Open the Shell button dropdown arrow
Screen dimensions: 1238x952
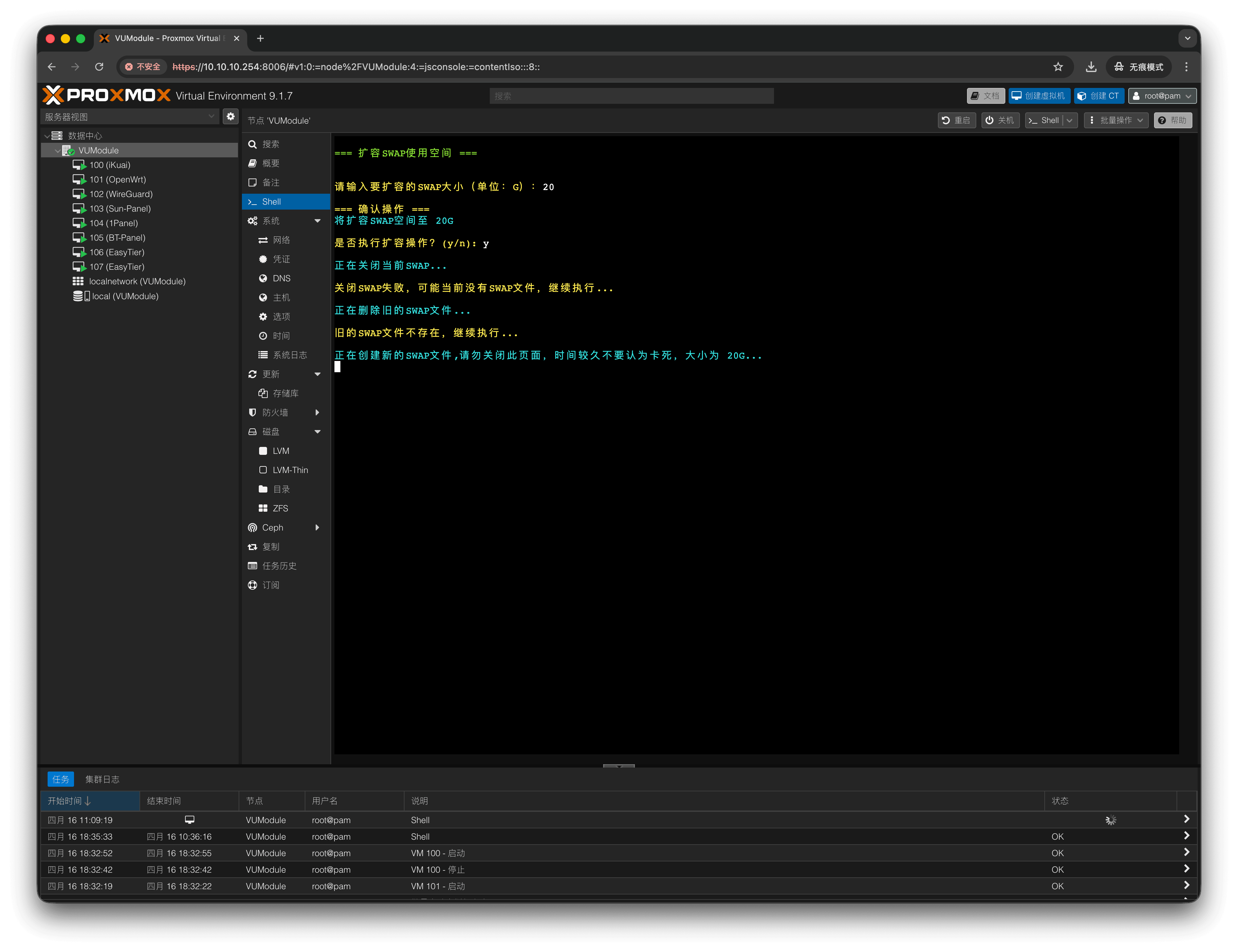(x=1070, y=120)
